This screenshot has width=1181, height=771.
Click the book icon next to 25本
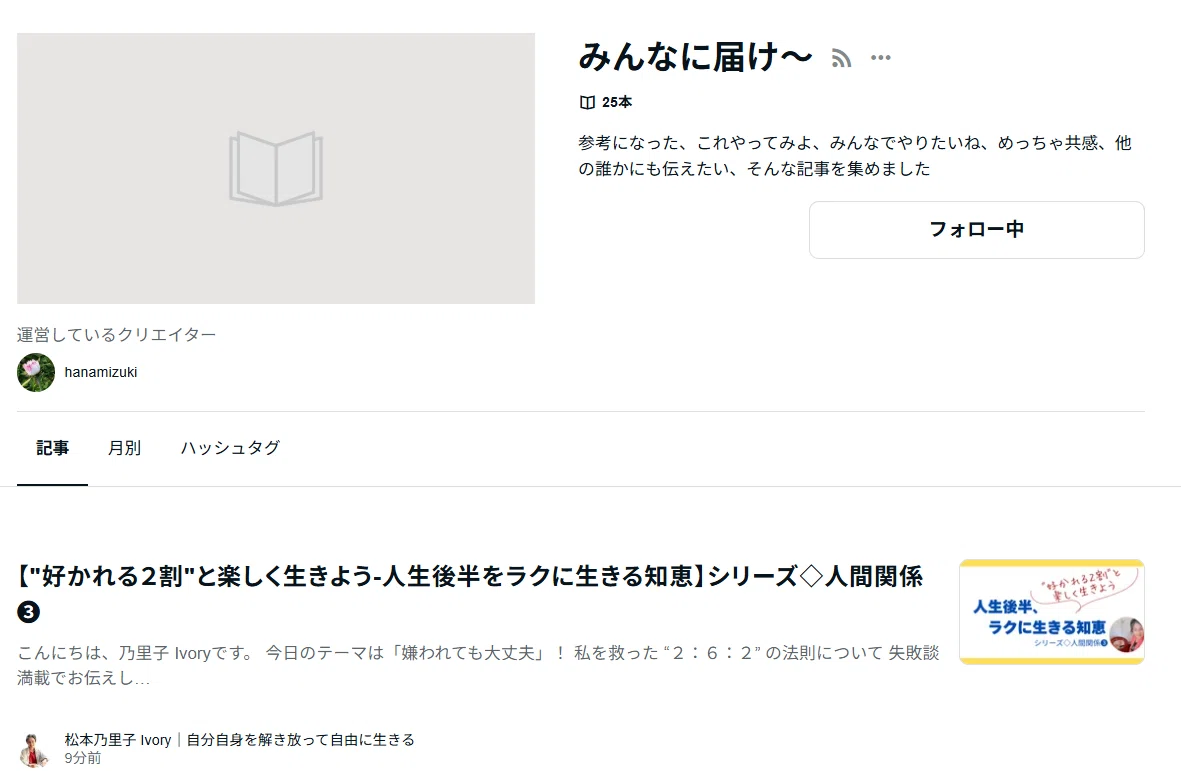pyautogui.click(x=587, y=102)
